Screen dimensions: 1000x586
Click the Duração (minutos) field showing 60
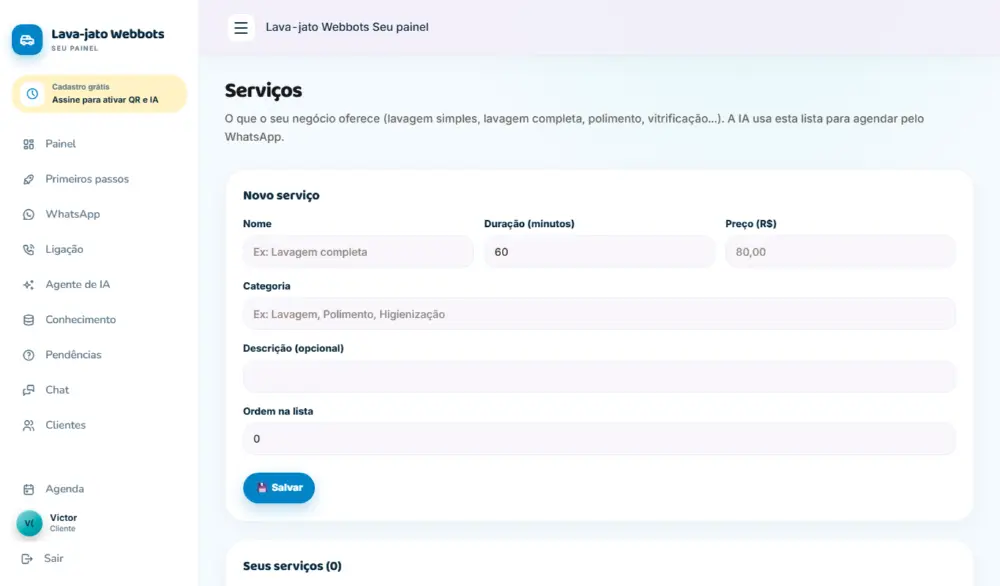[599, 252]
